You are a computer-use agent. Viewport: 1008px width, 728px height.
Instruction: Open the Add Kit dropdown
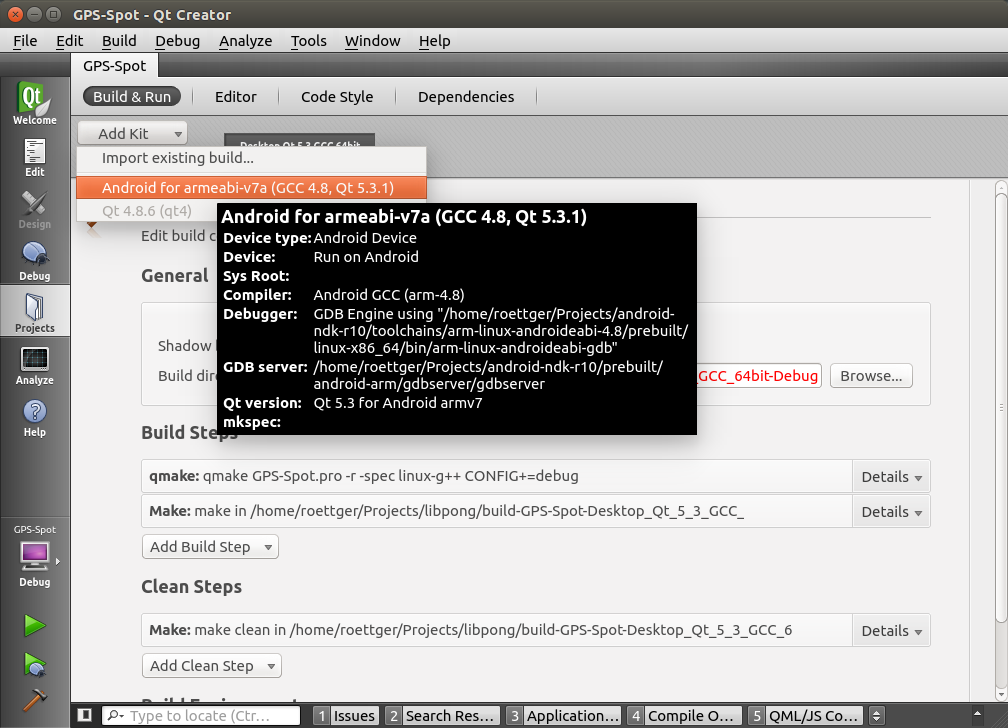pyautogui.click(x=132, y=134)
